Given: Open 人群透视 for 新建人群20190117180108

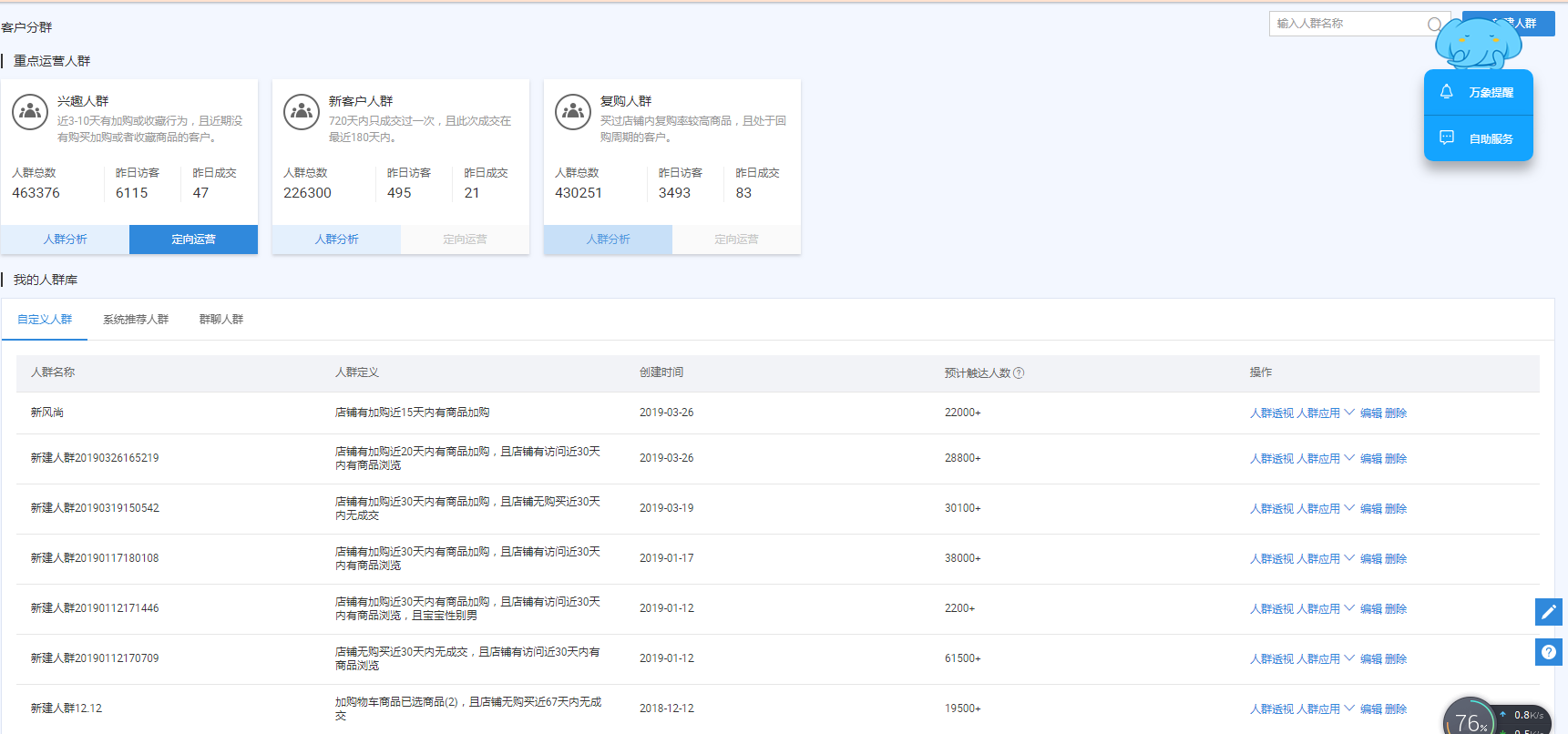Looking at the screenshot, I should [1272, 559].
